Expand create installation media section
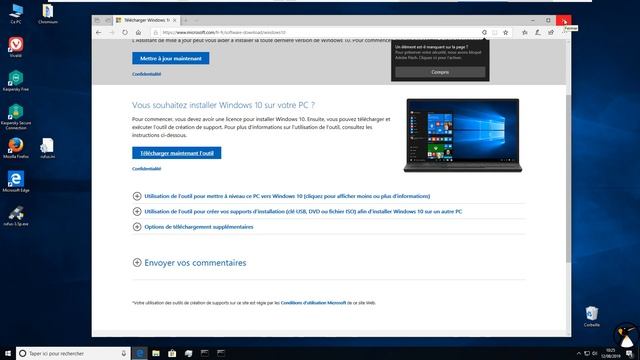Viewport: 640px width, 360px height. tap(298, 211)
